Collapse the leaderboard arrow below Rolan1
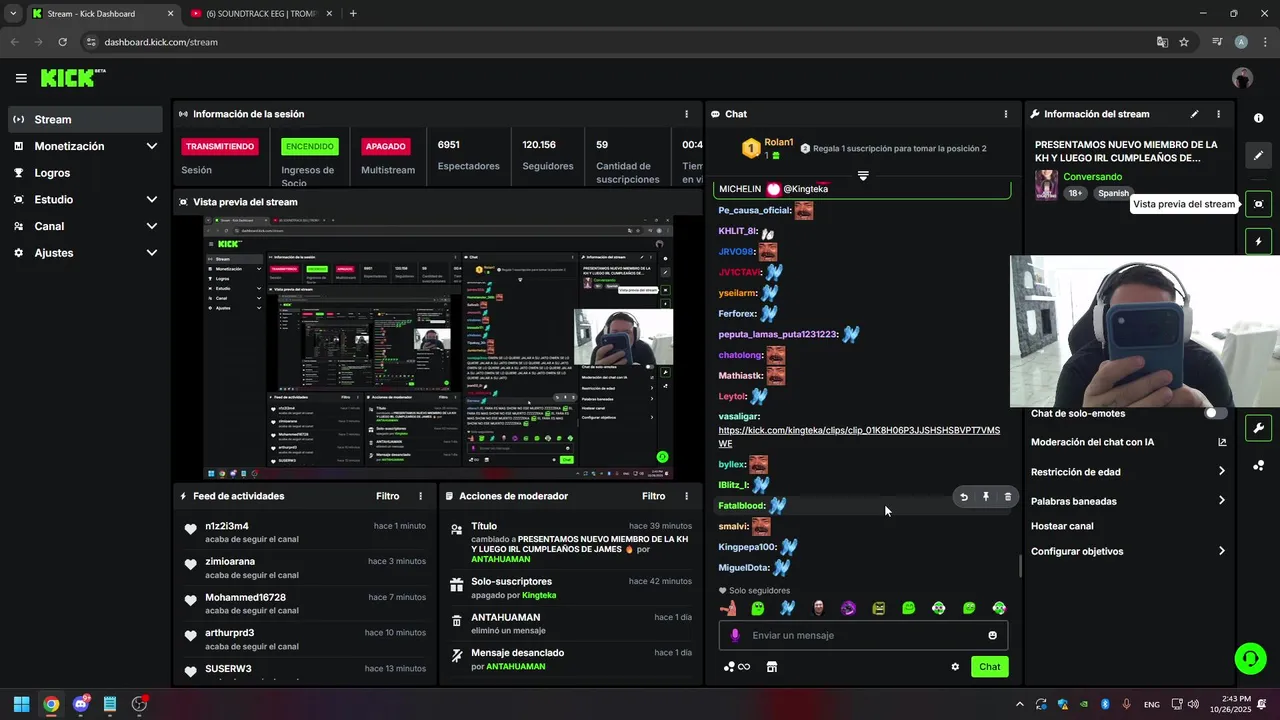1280x720 pixels. coord(863,175)
